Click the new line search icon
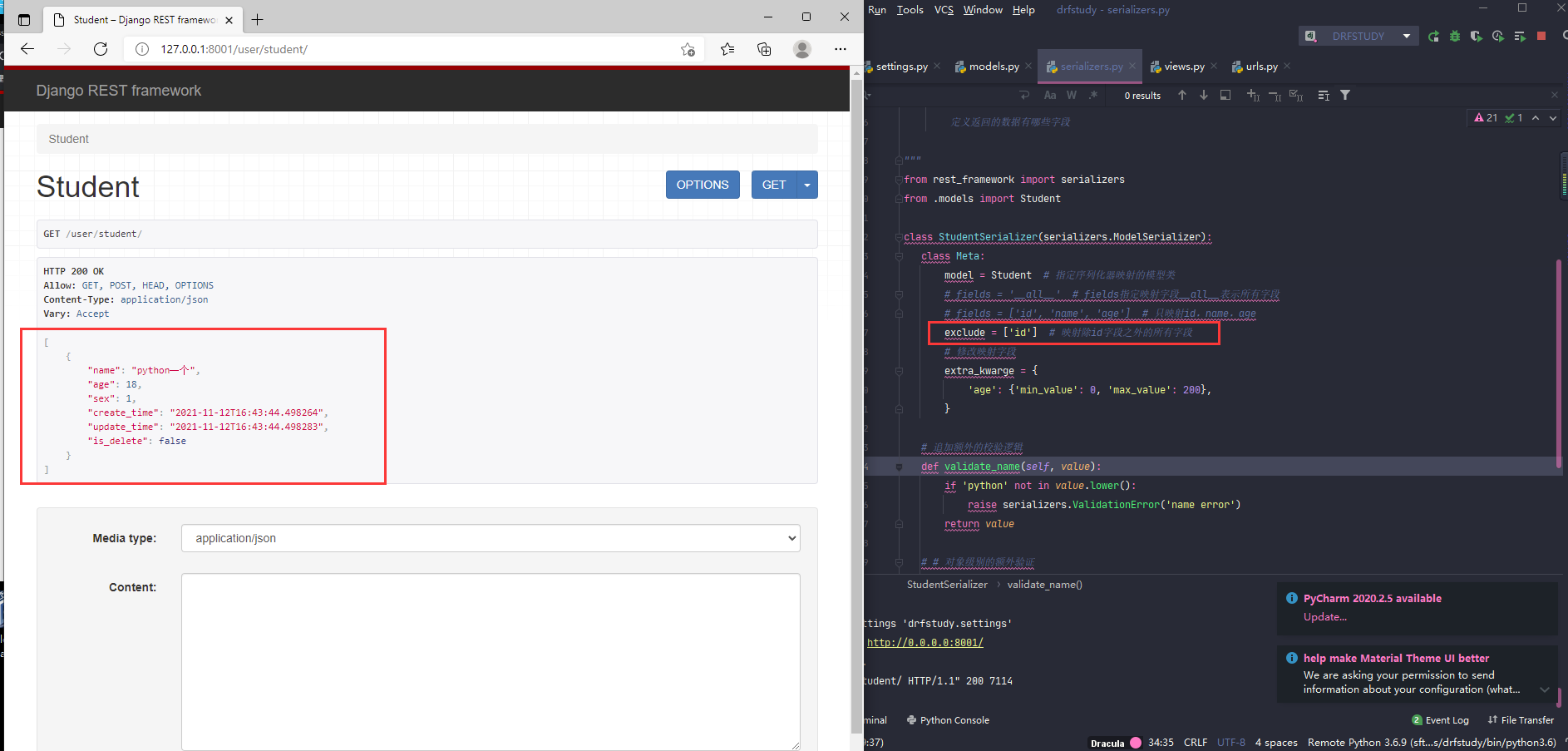This screenshot has height=751, width=1568. click(x=1024, y=95)
